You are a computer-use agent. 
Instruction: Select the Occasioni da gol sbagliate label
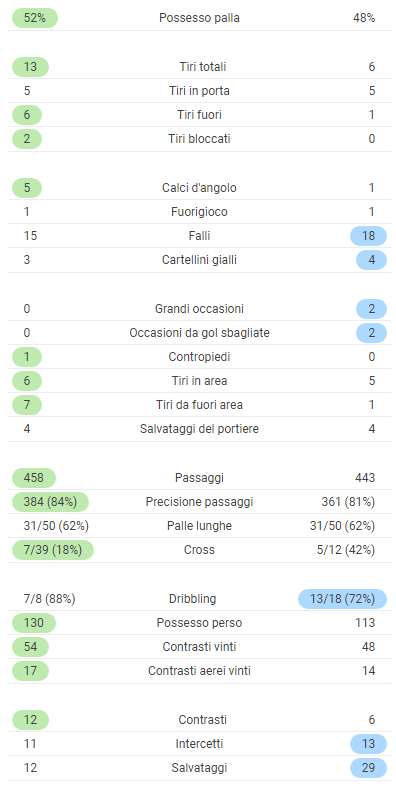pos(199,333)
